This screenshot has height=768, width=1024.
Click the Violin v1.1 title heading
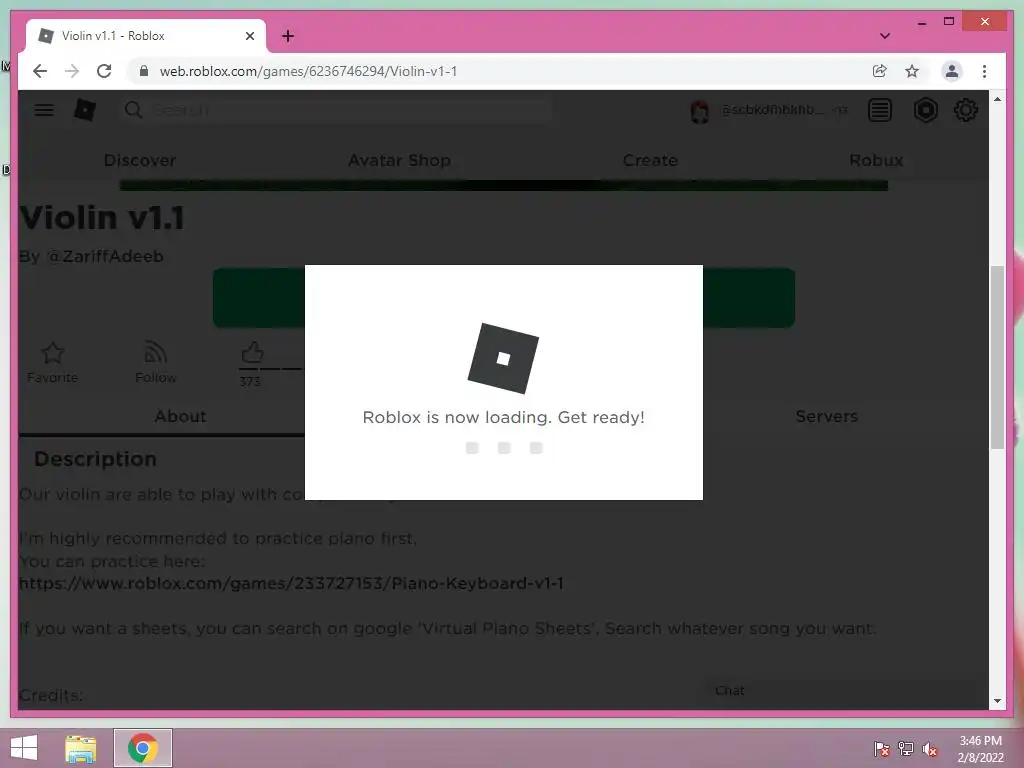(103, 217)
